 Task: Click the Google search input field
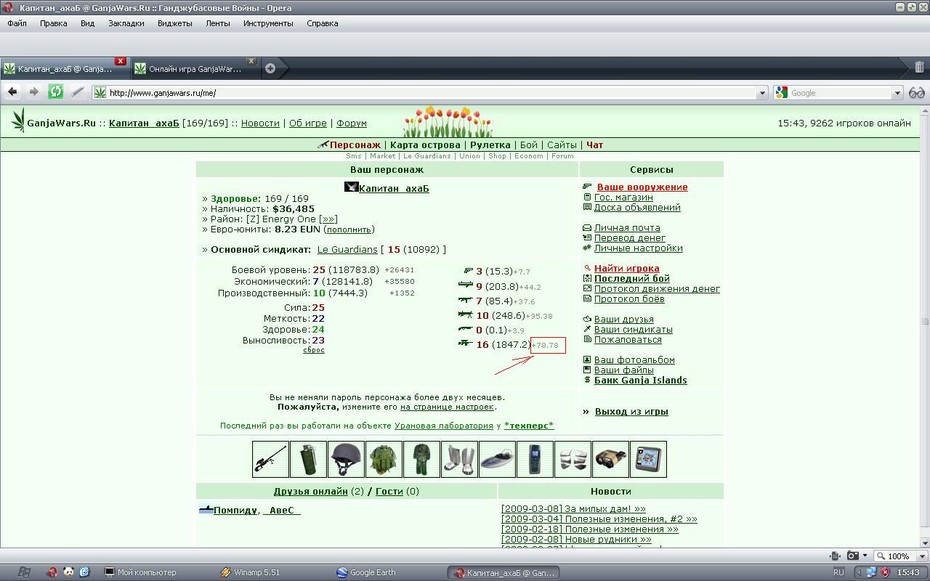click(x=840, y=93)
